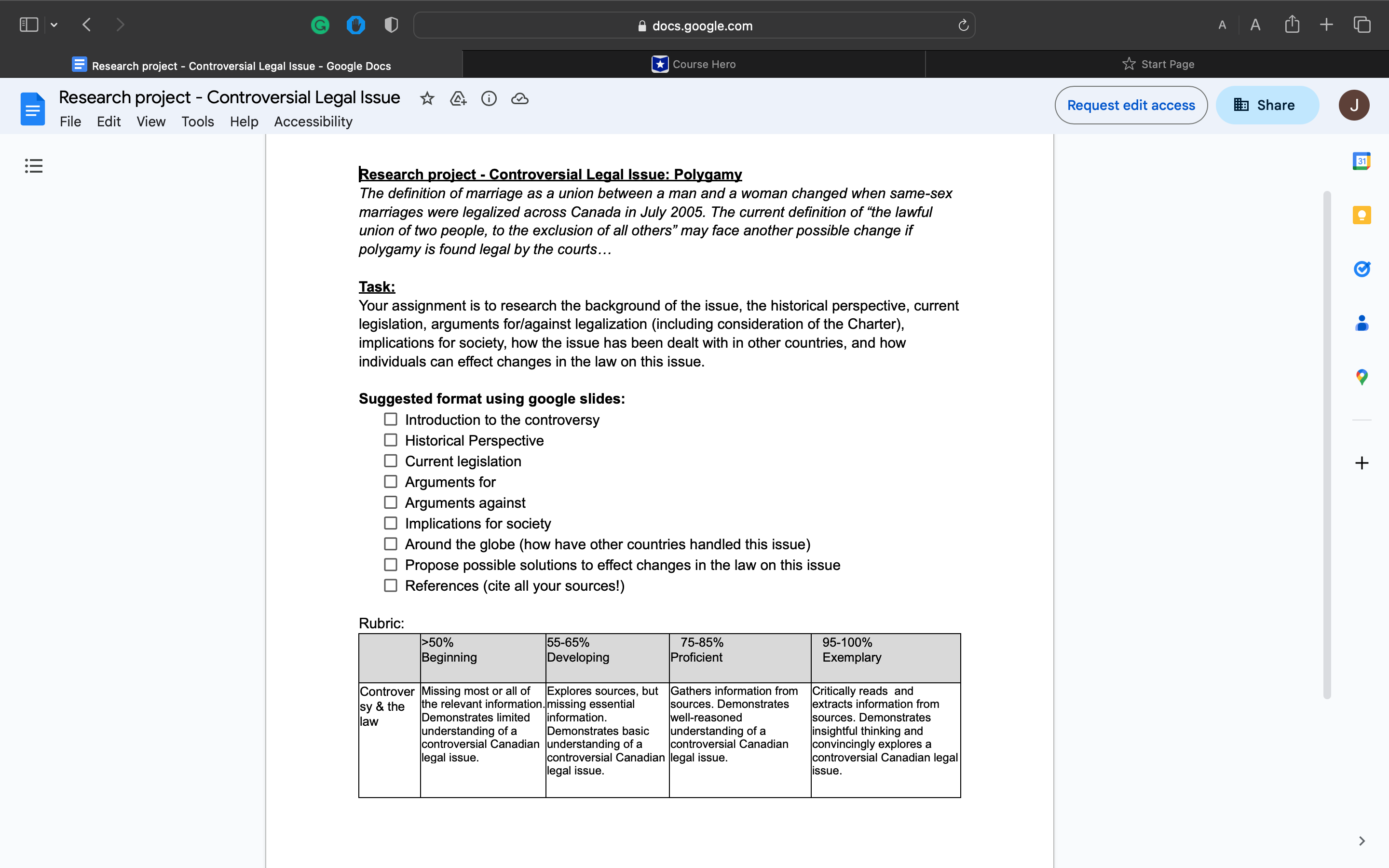Screen dimensions: 1389x868
Task: Collapse the side panel chevron
Action: tap(1362, 841)
